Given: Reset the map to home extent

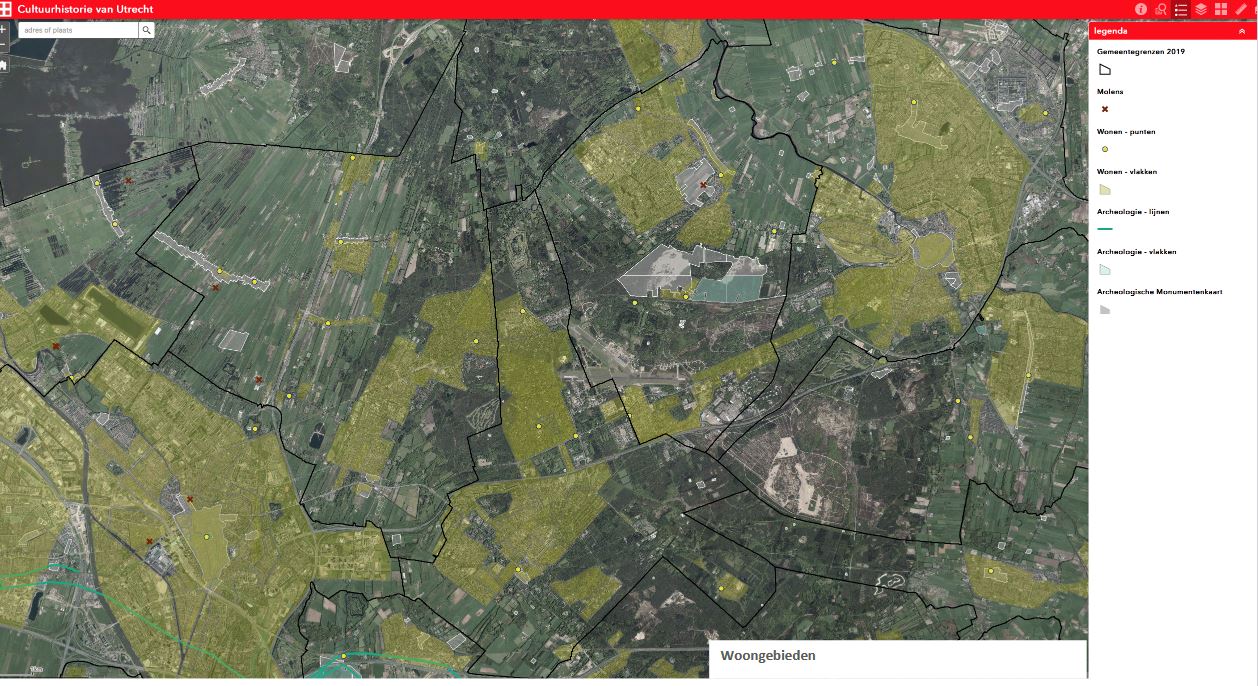Looking at the screenshot, I should (3, 65).
